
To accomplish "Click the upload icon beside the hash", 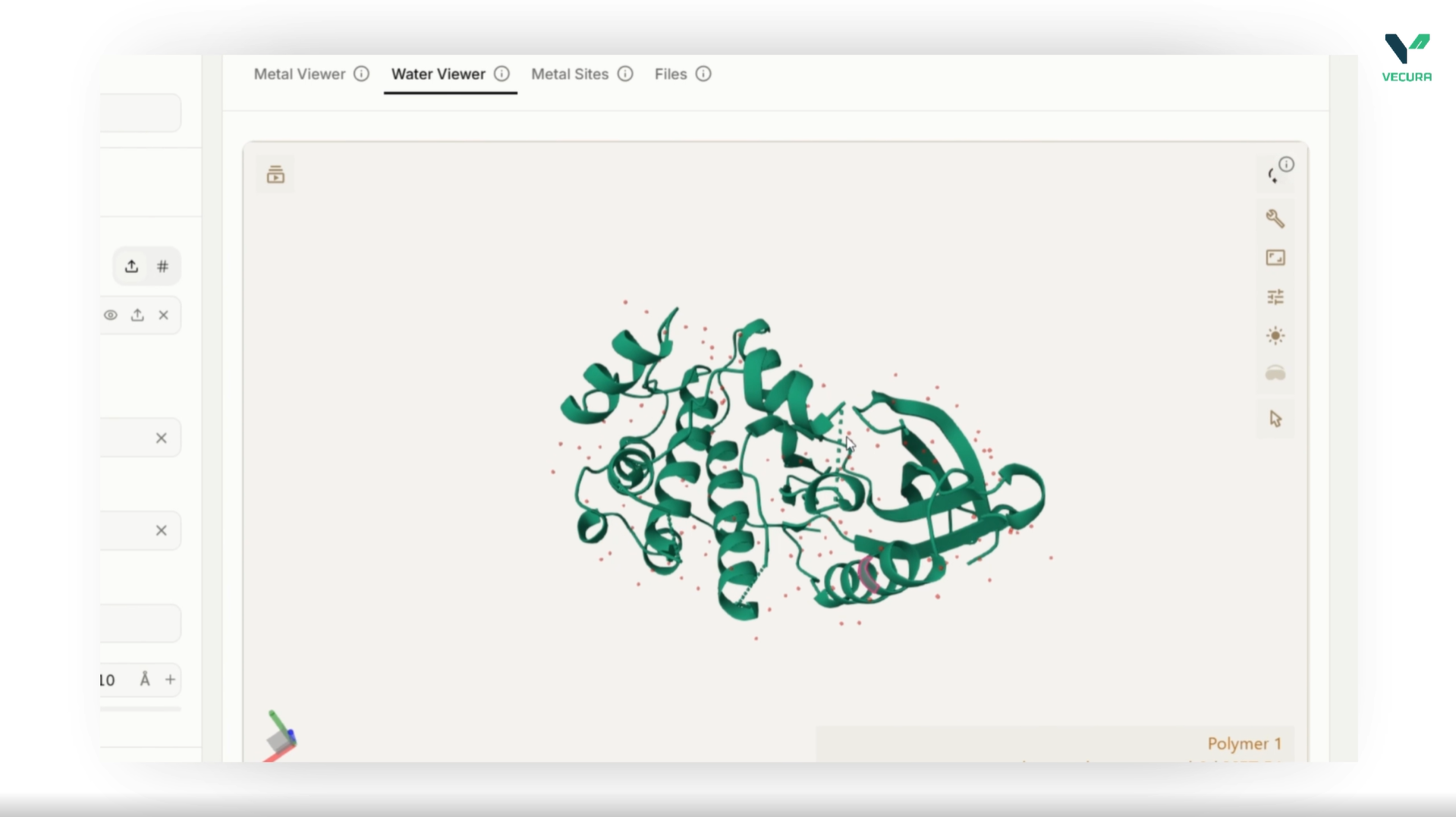I will pos(131,266).
